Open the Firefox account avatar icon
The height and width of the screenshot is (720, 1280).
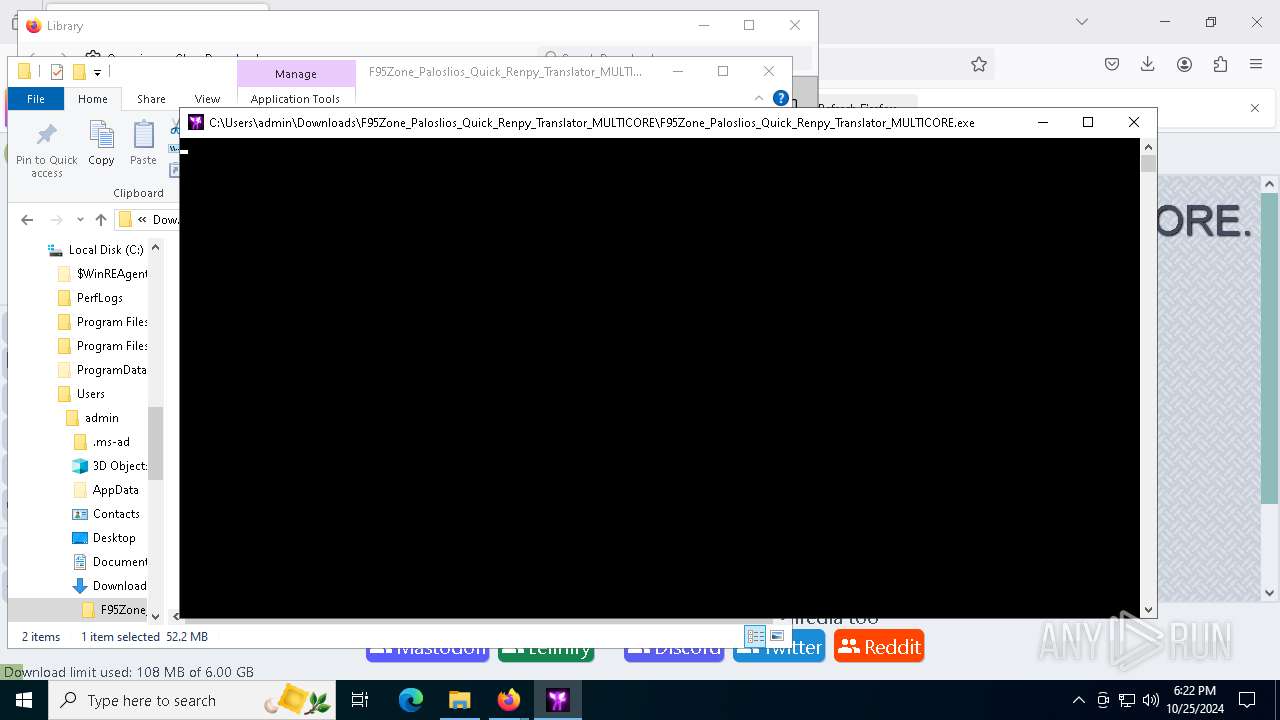coord(1184,64)
